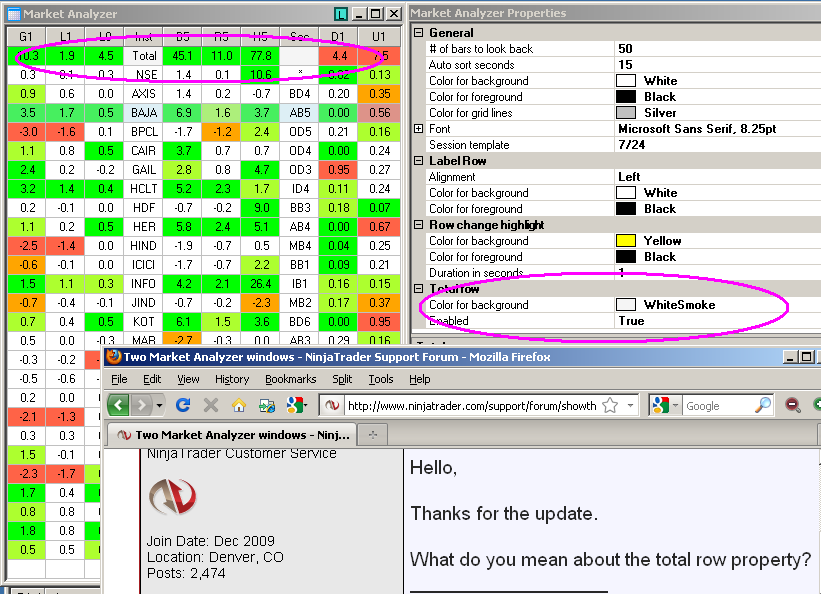Select the HCLT instrument cell
Screen dimensions: 821x594
point(143,189)
